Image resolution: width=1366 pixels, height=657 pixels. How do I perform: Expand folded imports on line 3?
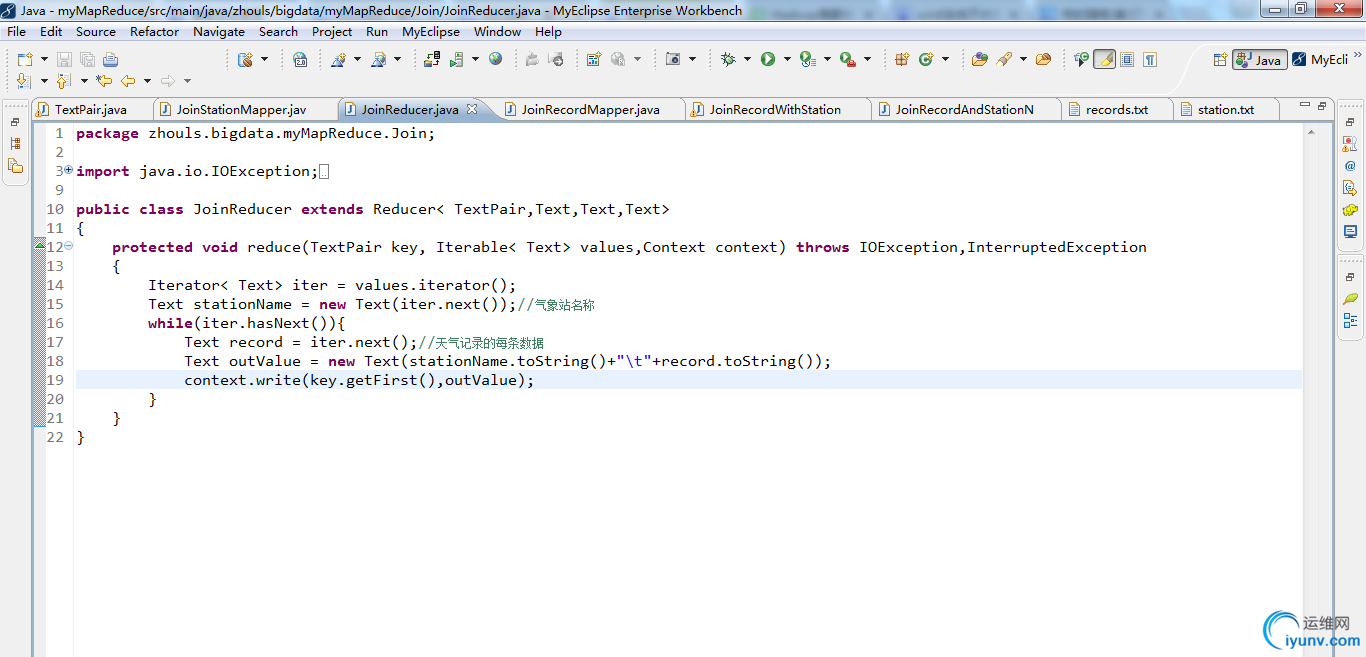tap(68, 171)
